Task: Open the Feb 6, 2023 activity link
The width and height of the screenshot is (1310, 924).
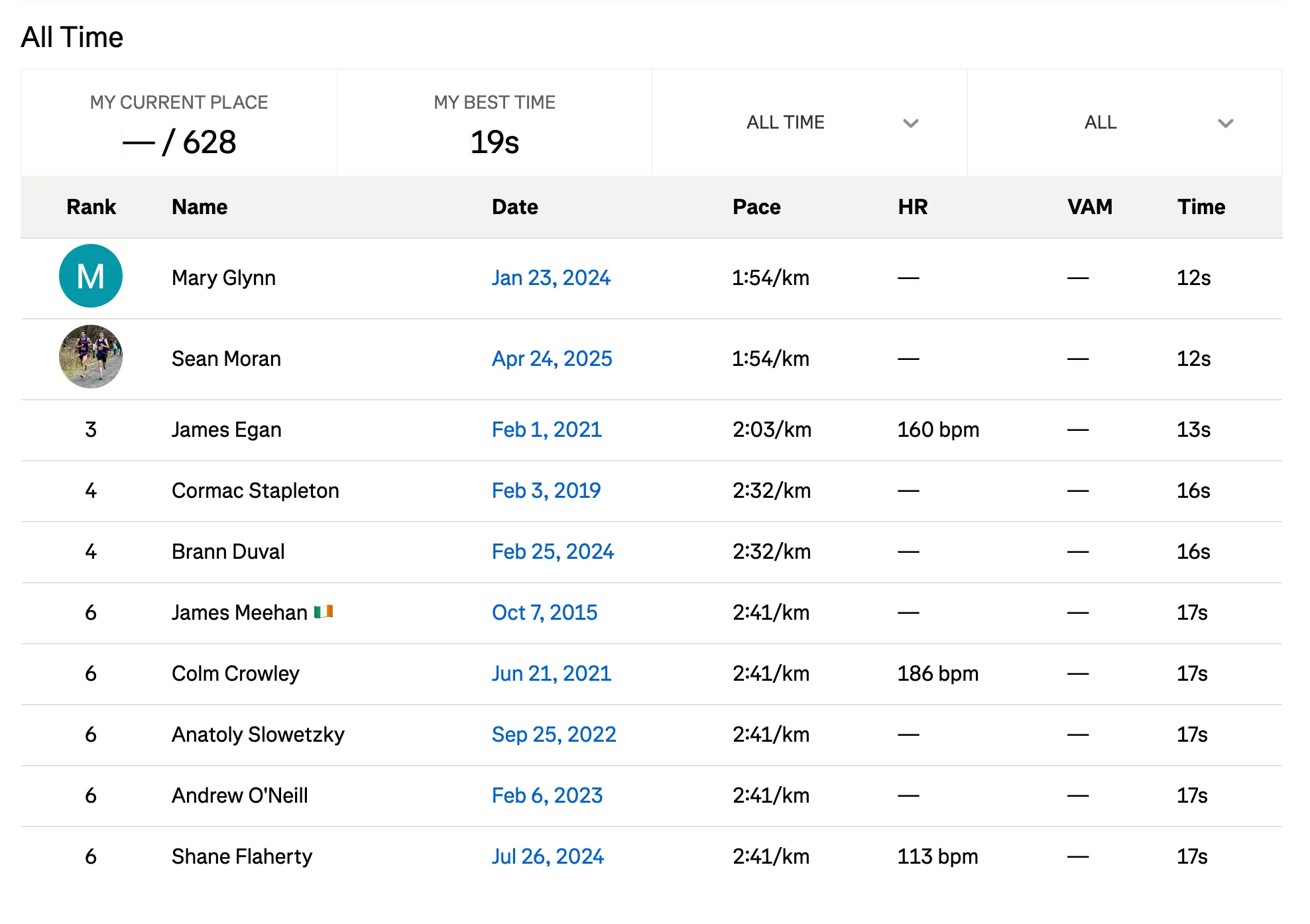Action: (x=547, y=795)
